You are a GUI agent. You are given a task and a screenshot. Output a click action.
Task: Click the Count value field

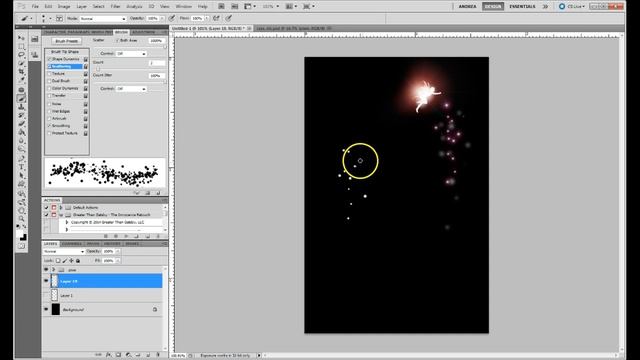156,63
